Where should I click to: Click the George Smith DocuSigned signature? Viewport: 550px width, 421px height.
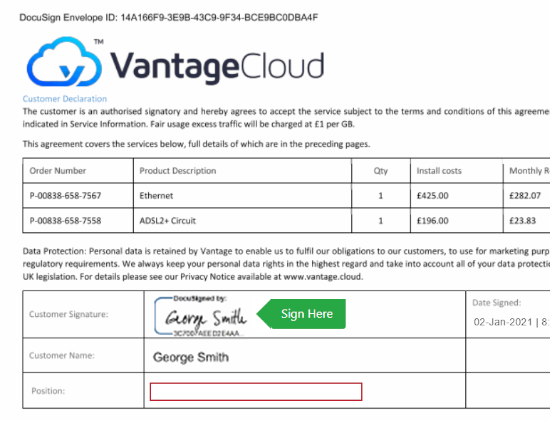(x=201, y=317)
